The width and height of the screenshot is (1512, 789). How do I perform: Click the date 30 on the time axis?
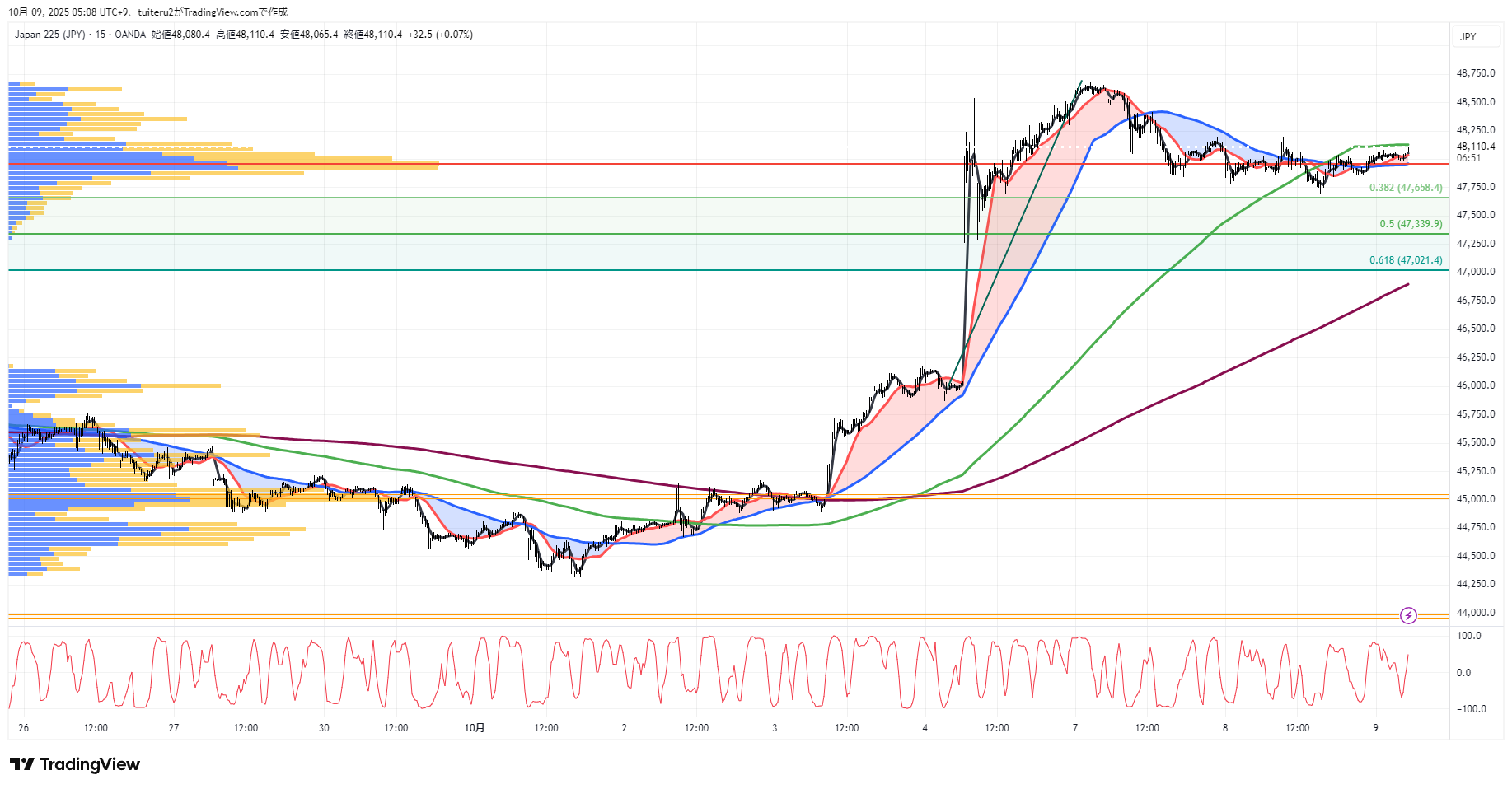[324, 728]
